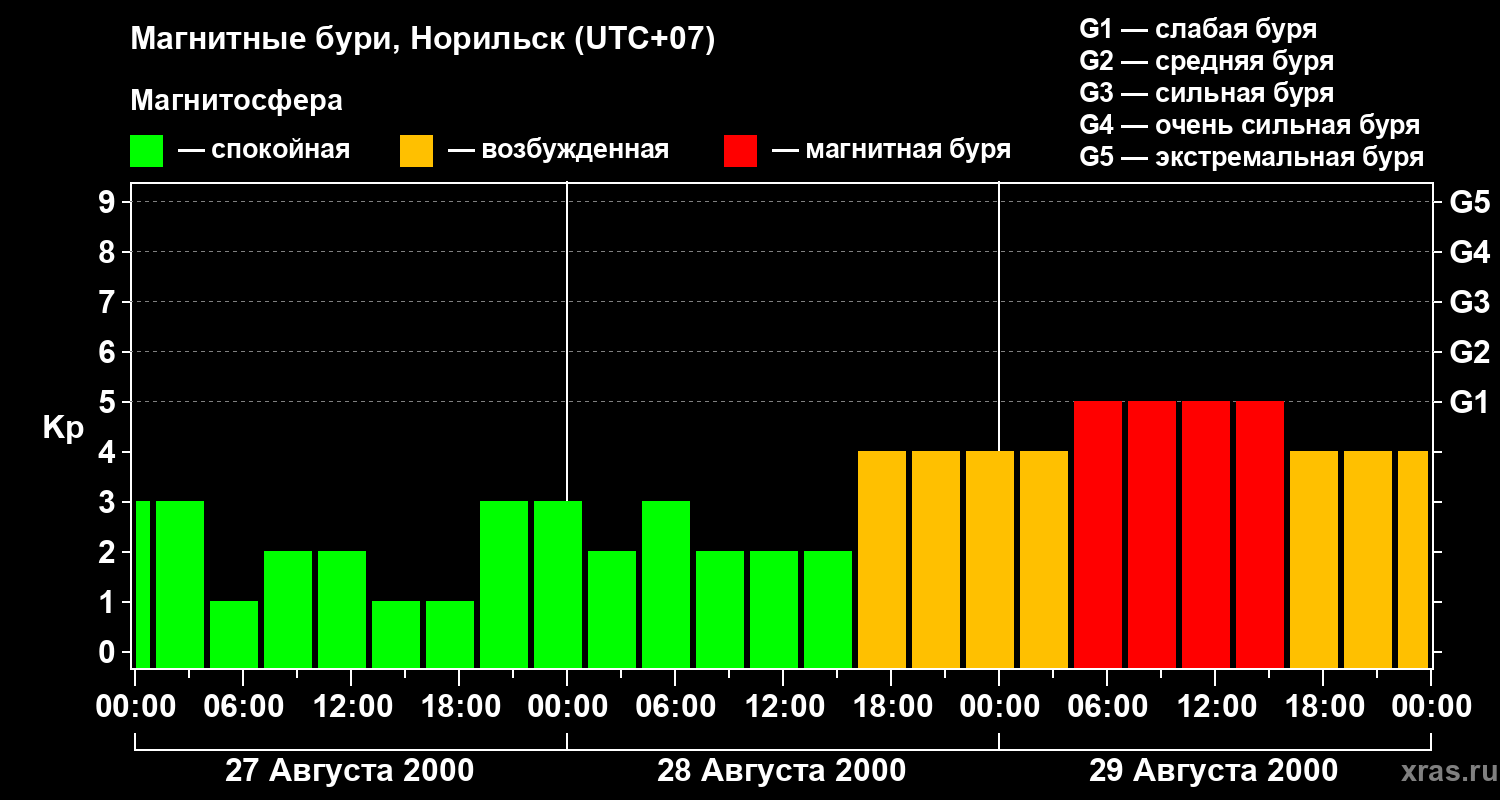Click the '06:00' tick label above 27 Августа

243,707
